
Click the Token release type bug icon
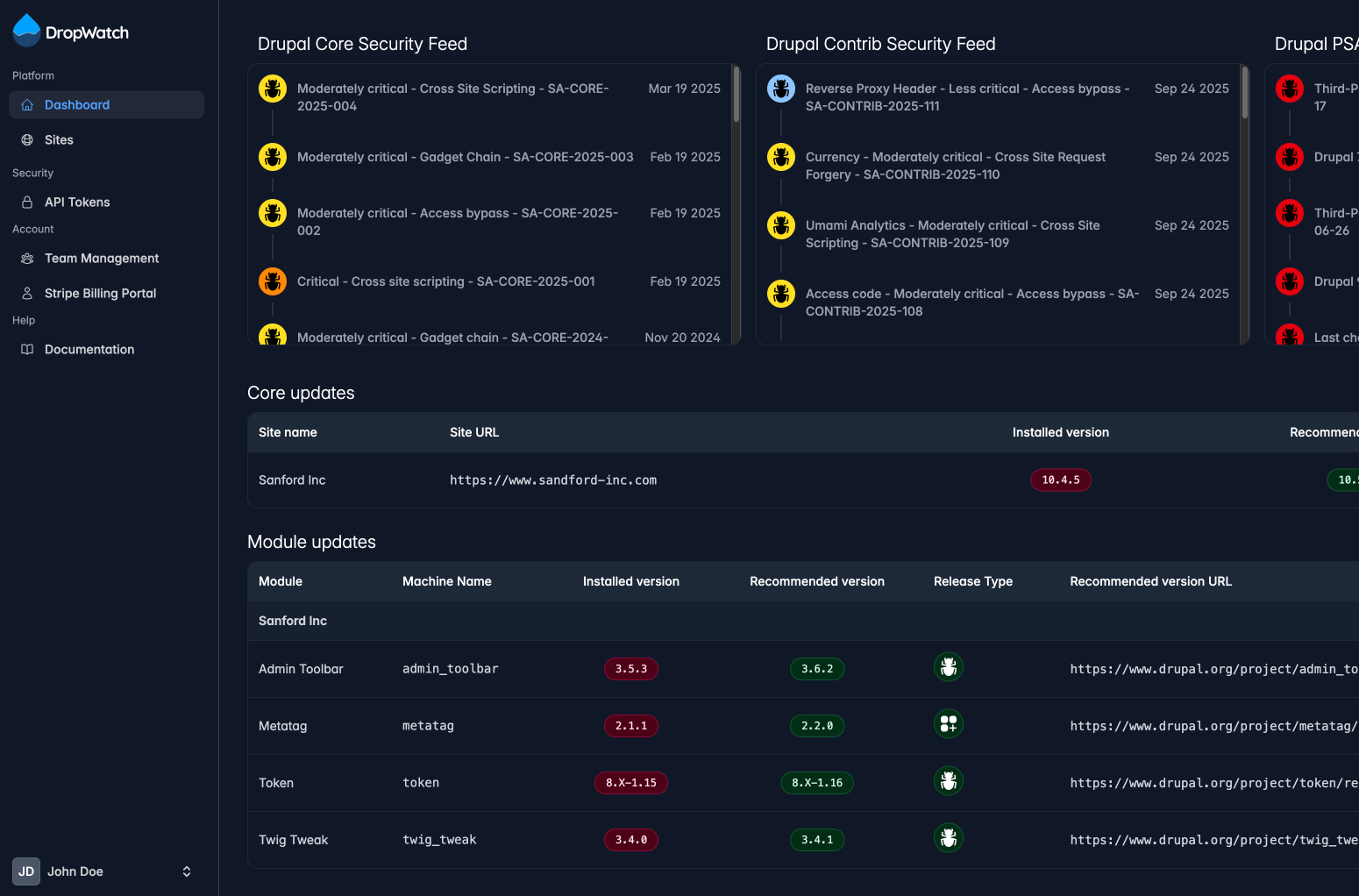click(x=949, y=781)
